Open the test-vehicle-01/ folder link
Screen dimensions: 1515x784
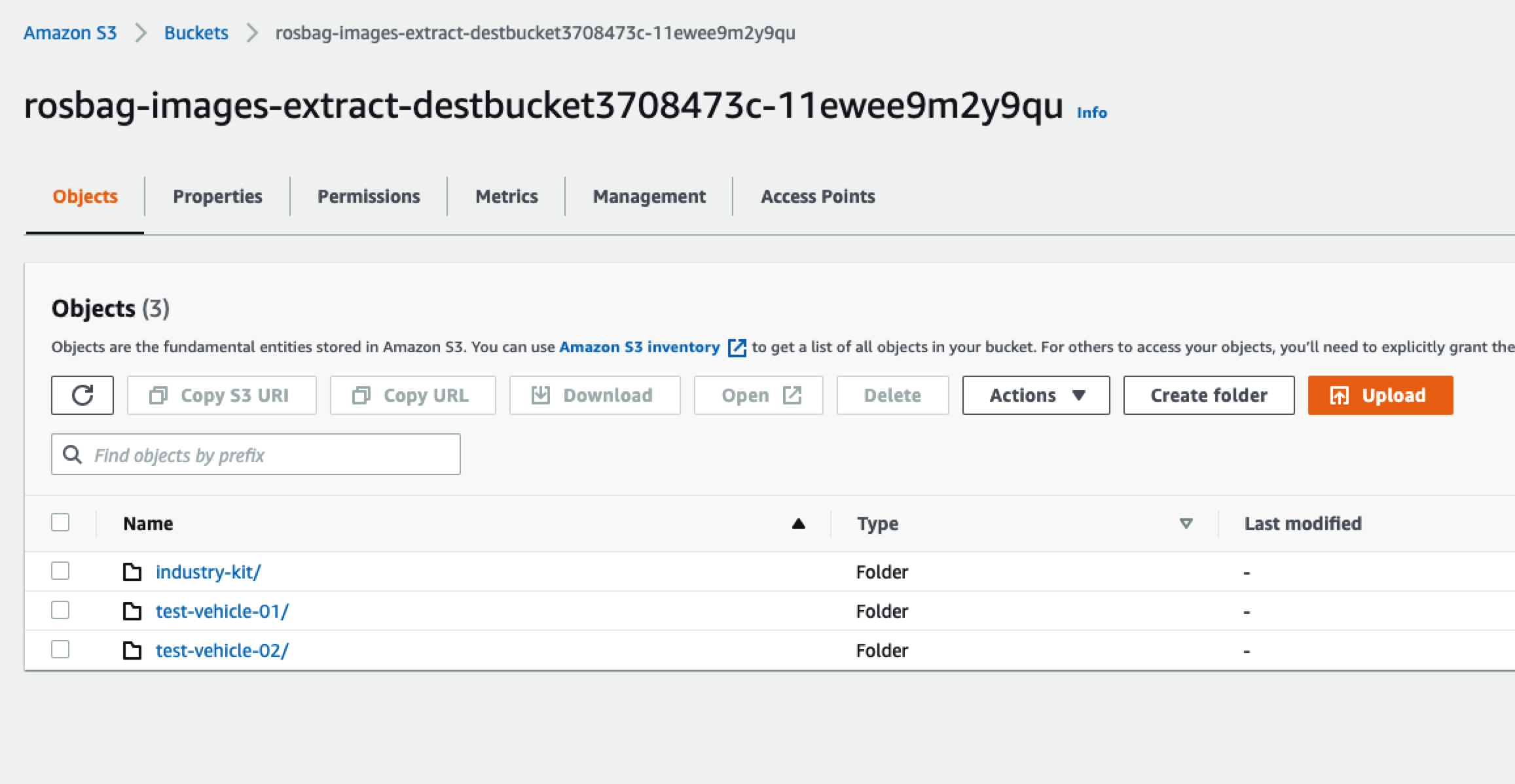[x=222, y=611]
